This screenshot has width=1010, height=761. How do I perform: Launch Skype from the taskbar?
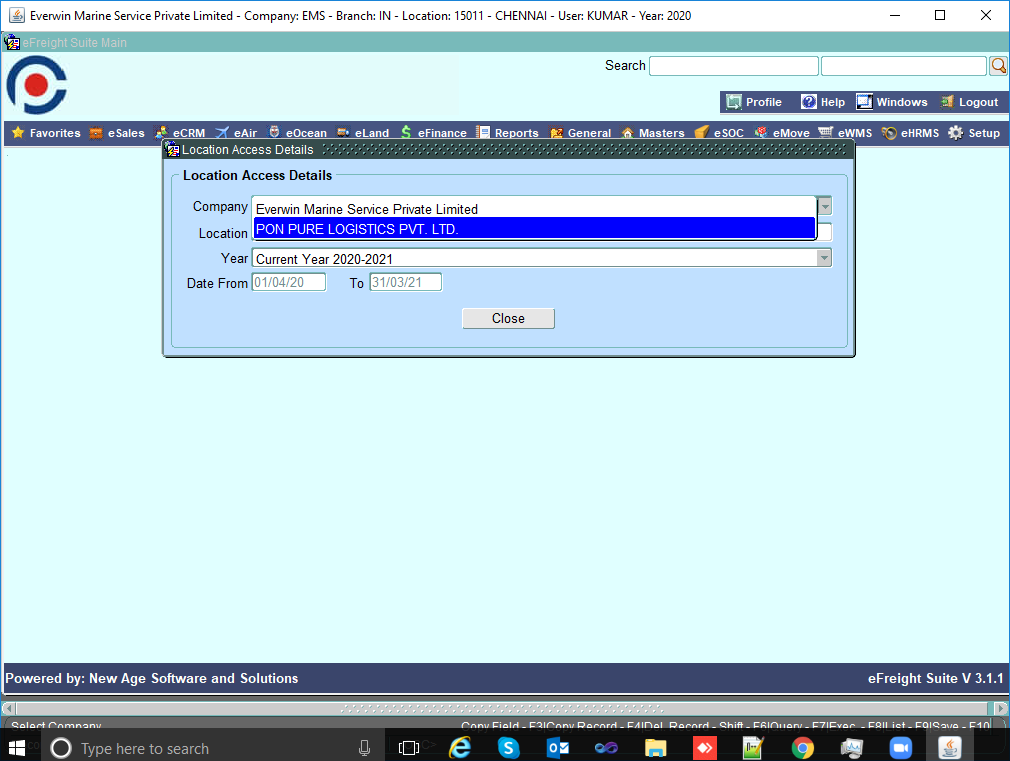tap(508, 747)
